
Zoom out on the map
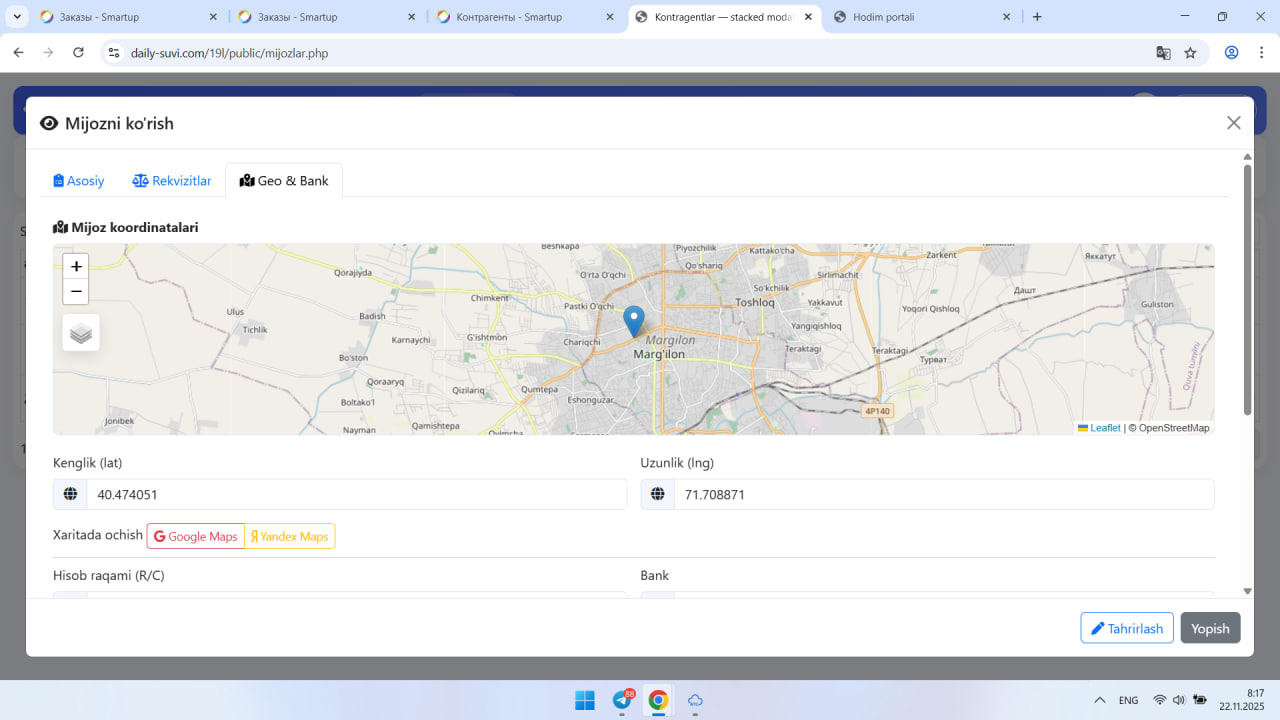(76, 292)
